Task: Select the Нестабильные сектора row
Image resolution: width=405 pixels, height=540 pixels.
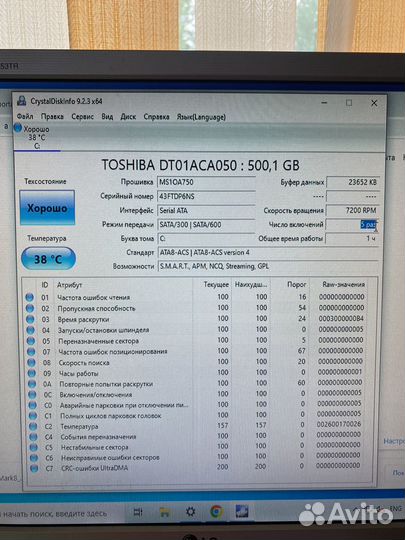Action: [196, 447]
